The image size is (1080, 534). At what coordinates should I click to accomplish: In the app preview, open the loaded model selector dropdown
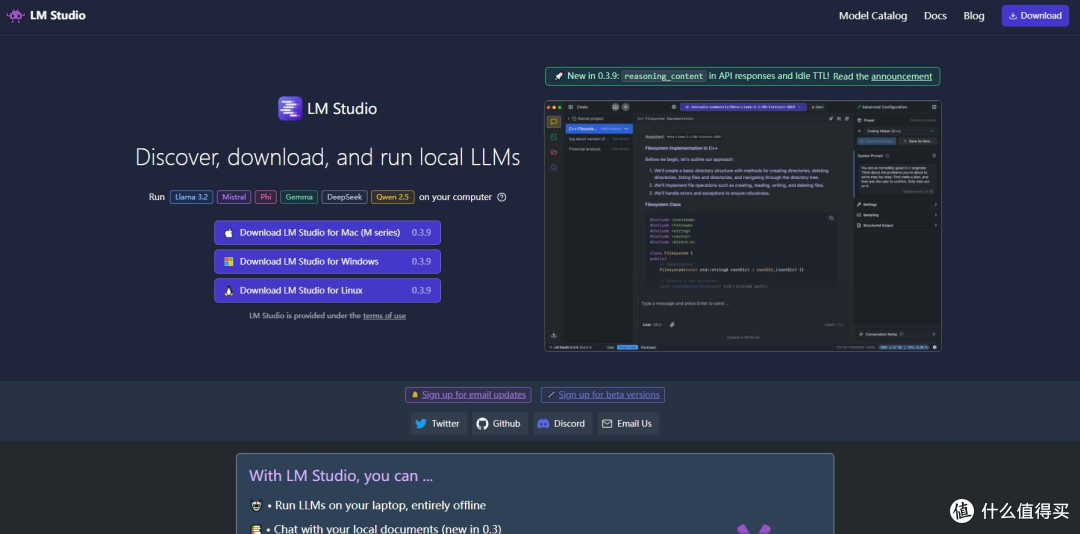pos(743,107)
